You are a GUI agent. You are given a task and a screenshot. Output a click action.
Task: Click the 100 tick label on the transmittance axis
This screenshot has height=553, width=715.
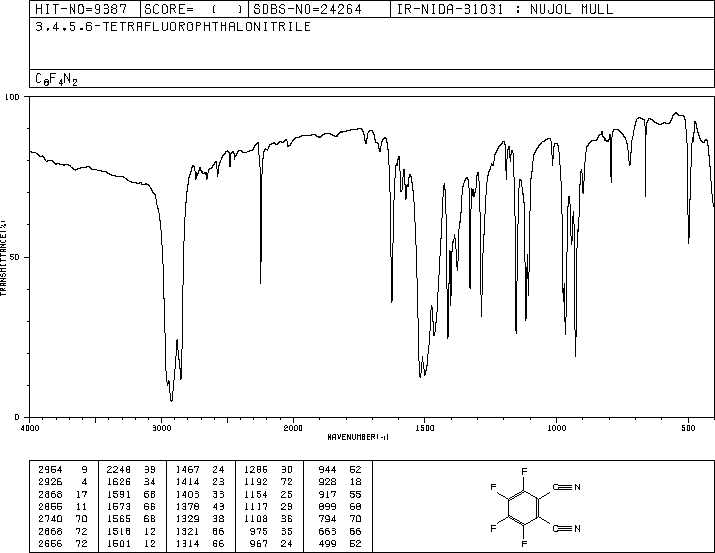pyautogui.click(x=12, y=97)
